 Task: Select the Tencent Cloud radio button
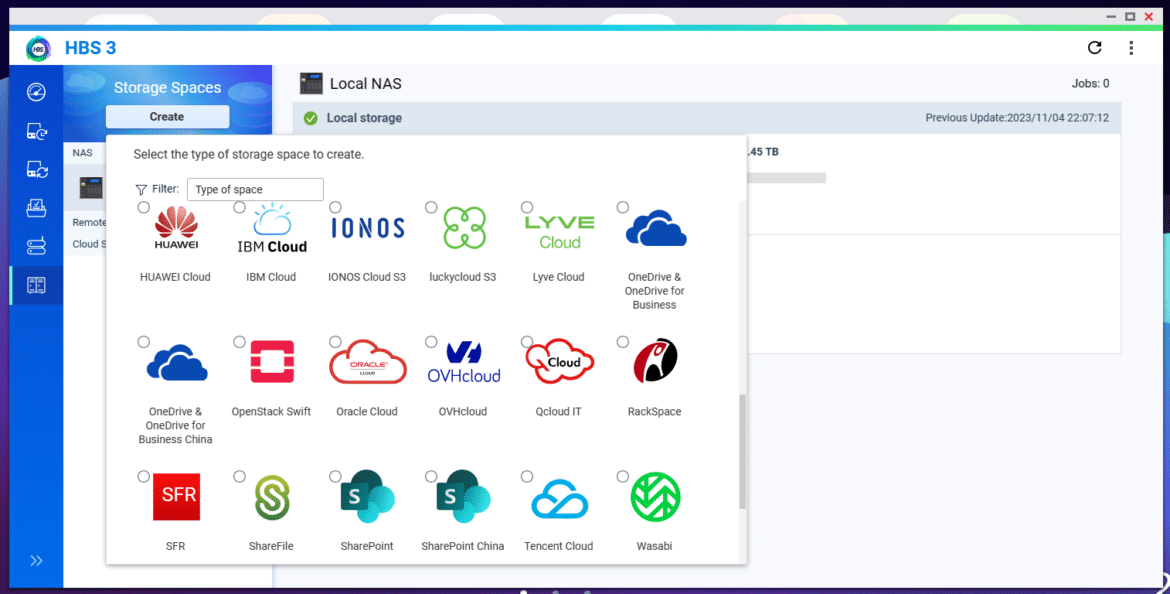coord(527,476)
